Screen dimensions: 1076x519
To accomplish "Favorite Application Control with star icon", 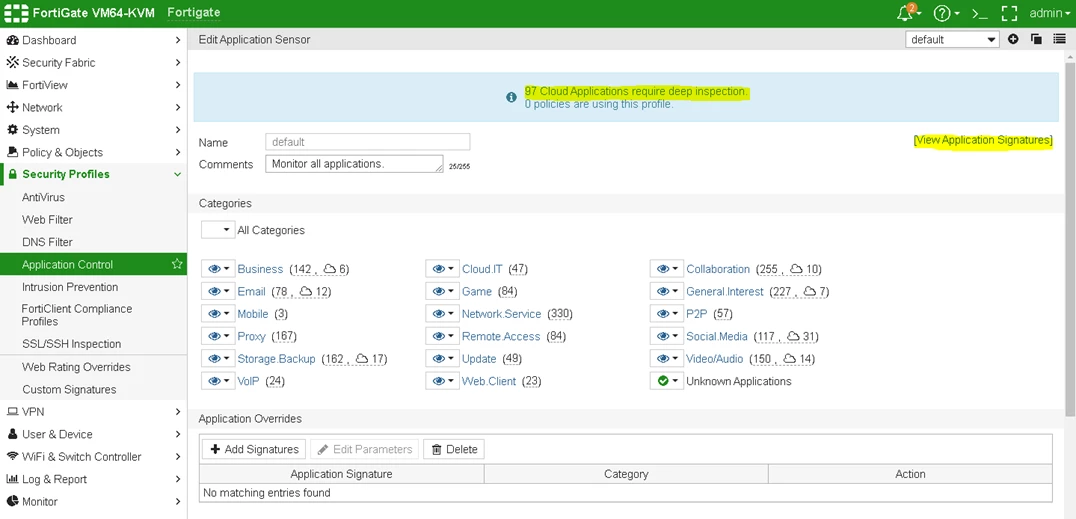I will tap(177, 264).
